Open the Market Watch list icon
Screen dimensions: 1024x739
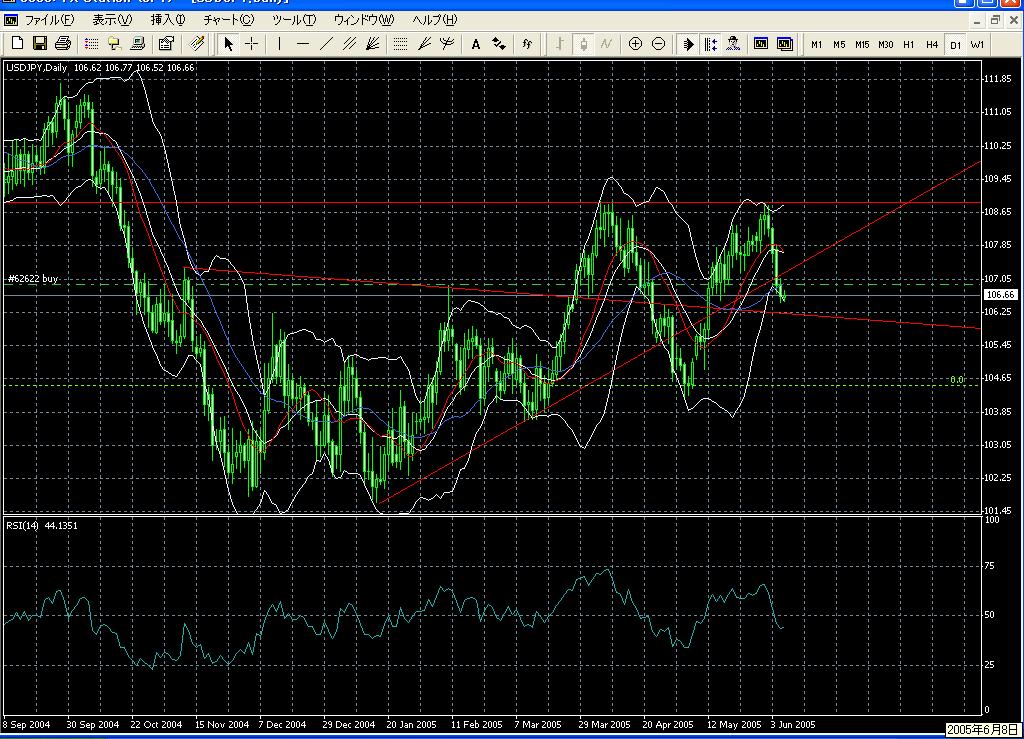pos(91,44)
